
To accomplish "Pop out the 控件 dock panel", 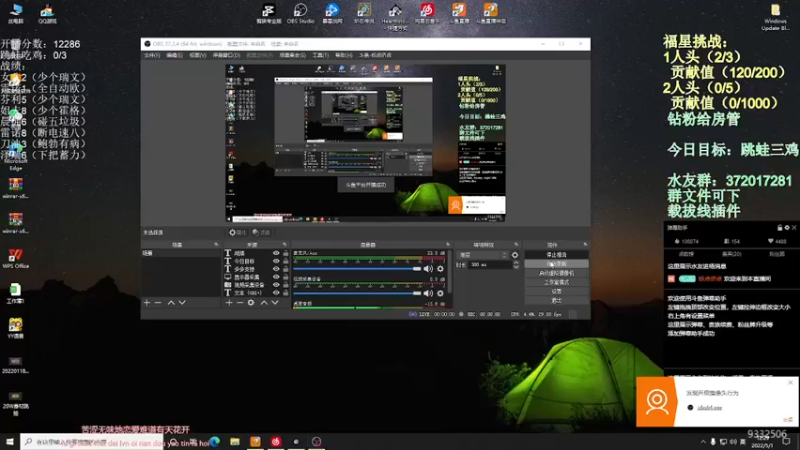I will pos(585,245).
